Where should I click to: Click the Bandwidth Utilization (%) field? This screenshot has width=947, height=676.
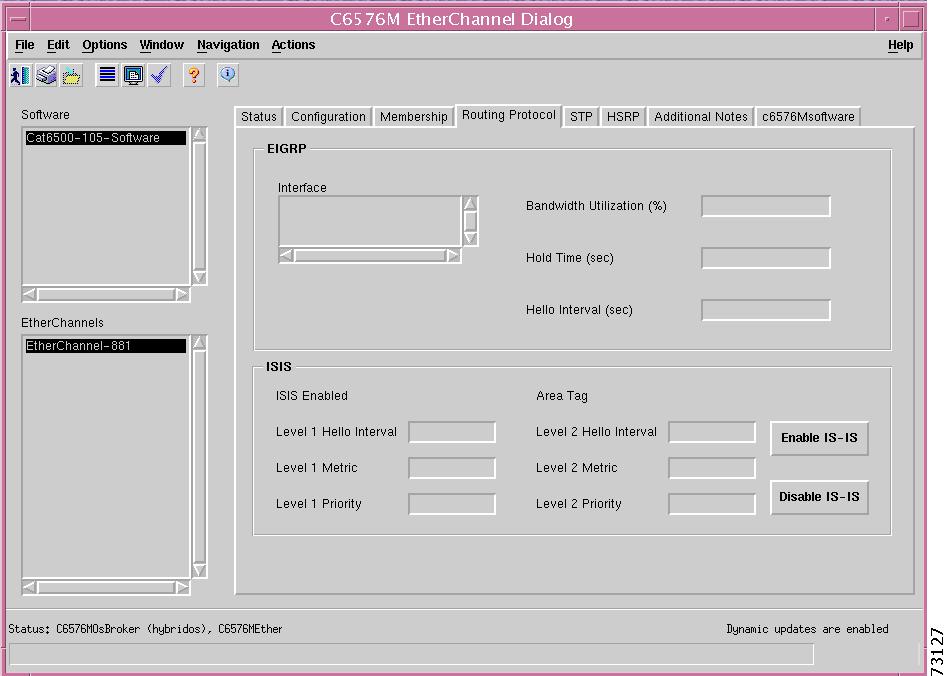pos(766,206)
